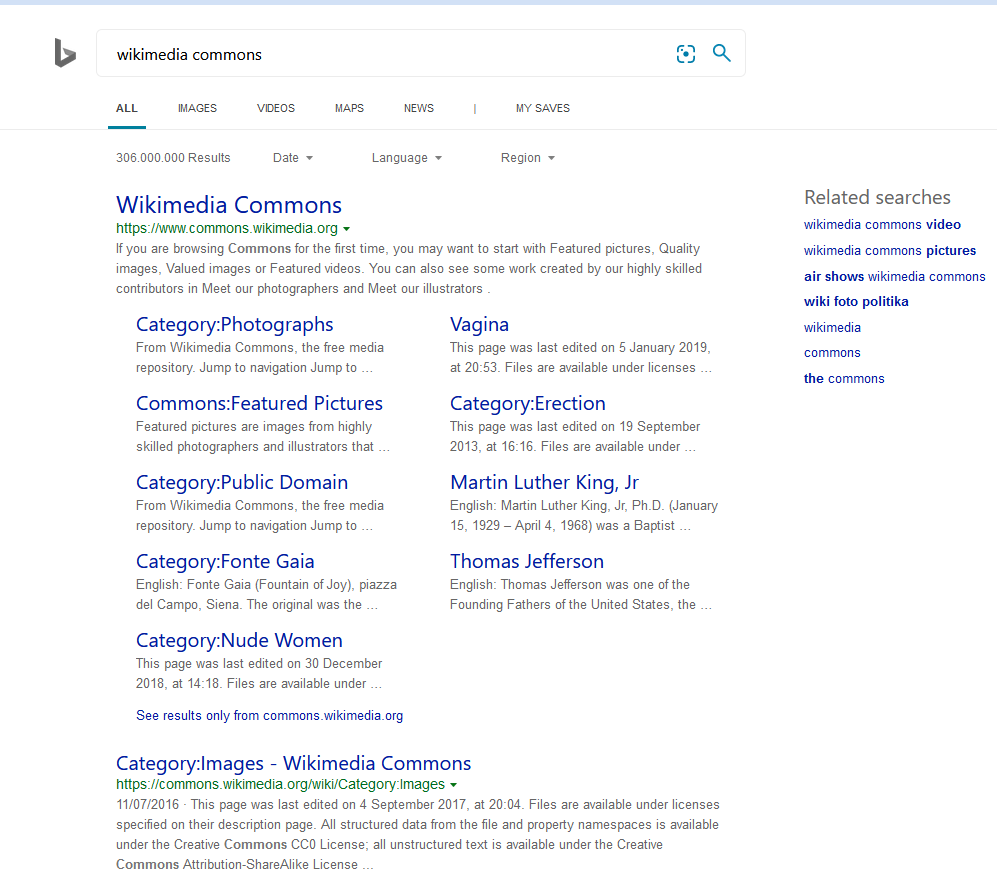Expand arrow beside Category:Images URL
The image size is (997, 891).
[x=453, y=785]
